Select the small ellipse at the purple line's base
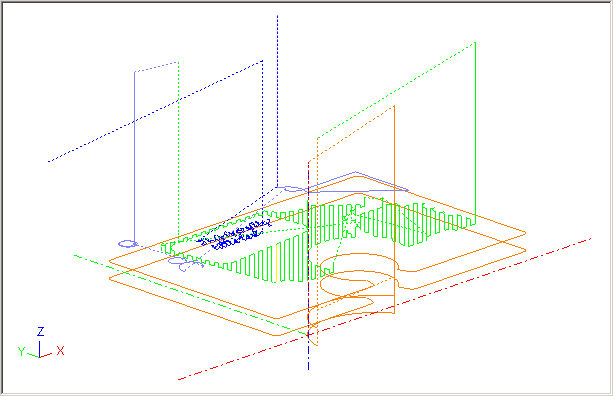Image resolution: width=613 pixels, height=396 pixels. (x=128, y=244)
